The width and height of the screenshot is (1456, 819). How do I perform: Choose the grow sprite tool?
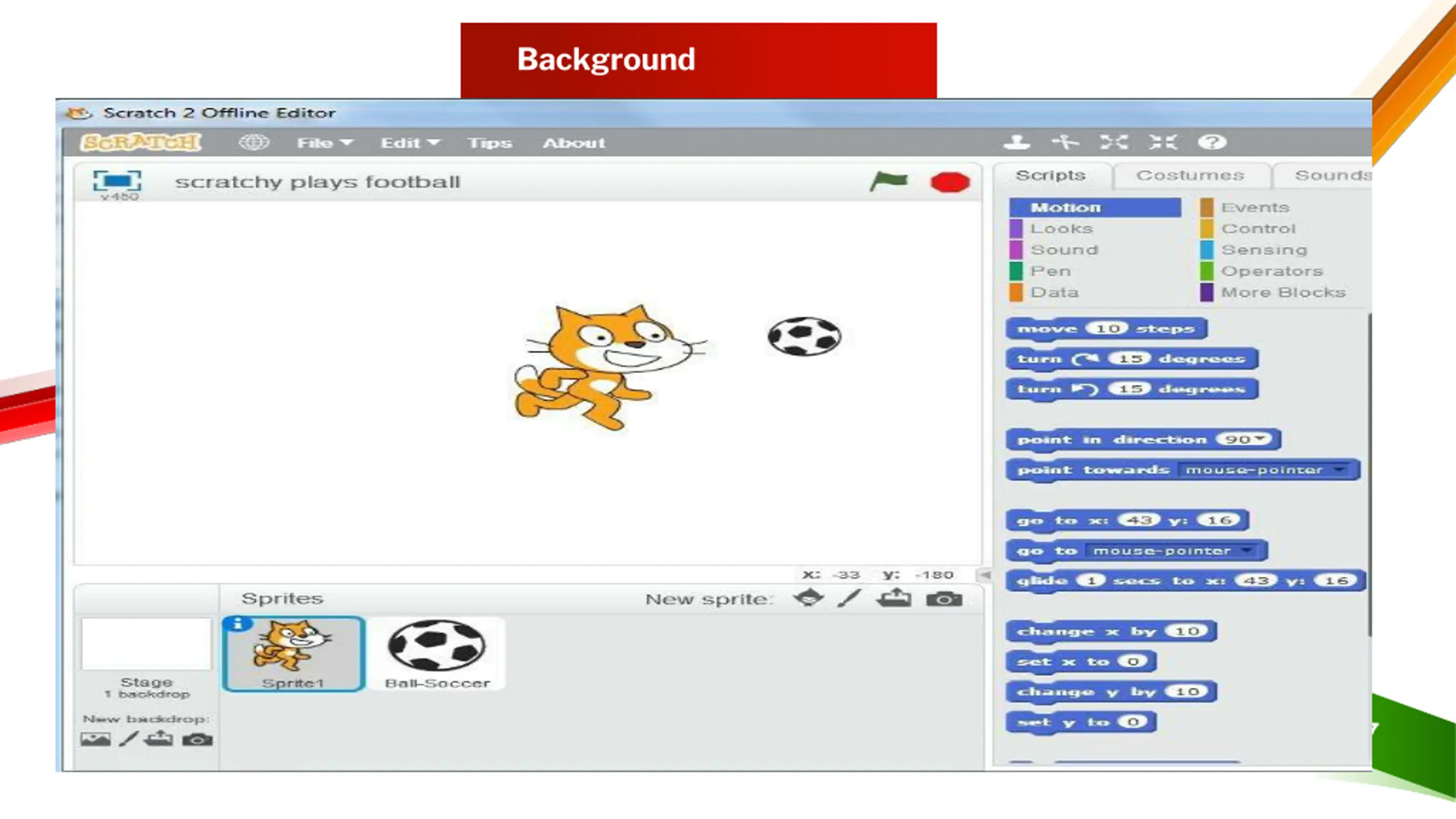coord(1114,142)
